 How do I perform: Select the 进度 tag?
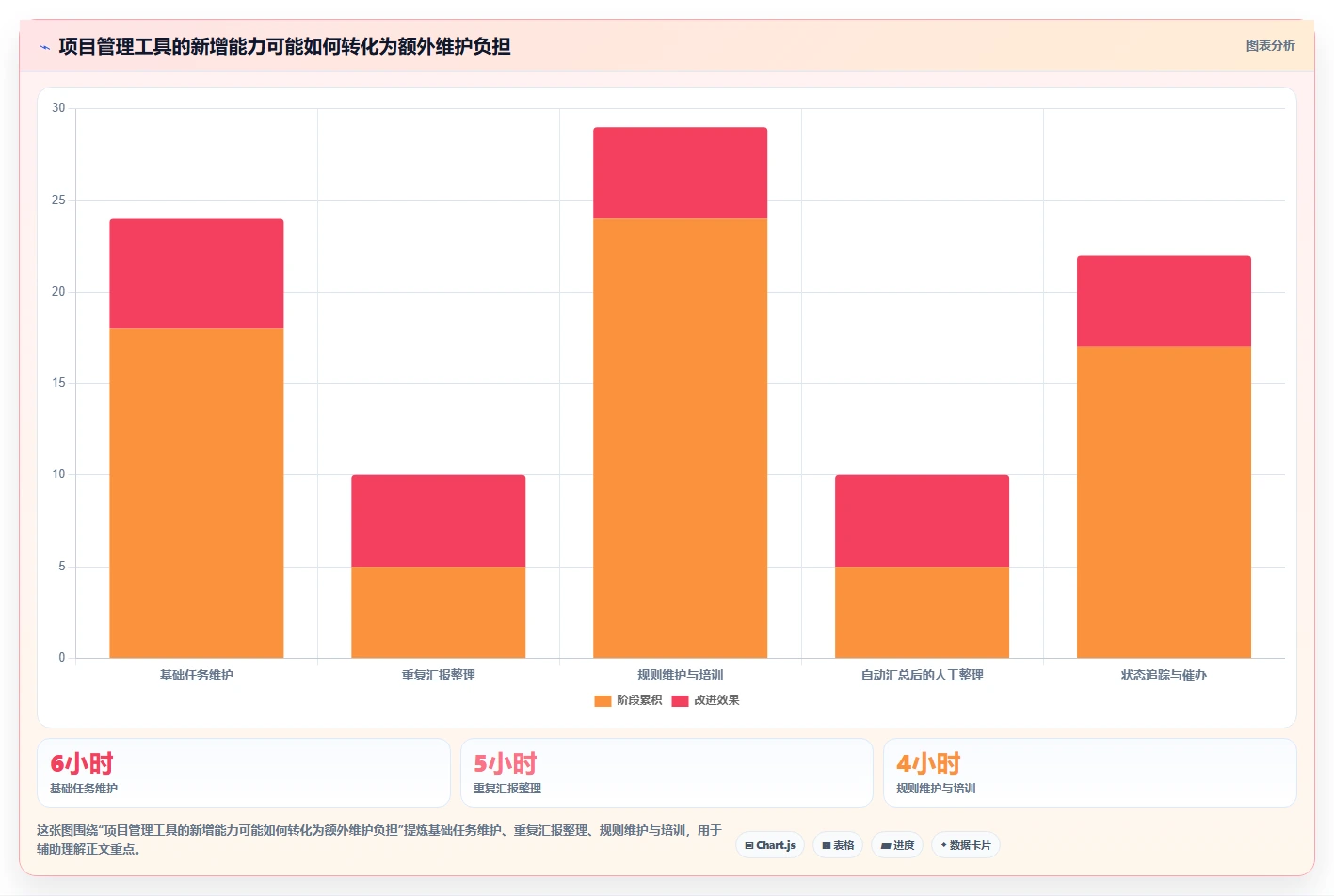pyautogui.click(x=897, y=845)
